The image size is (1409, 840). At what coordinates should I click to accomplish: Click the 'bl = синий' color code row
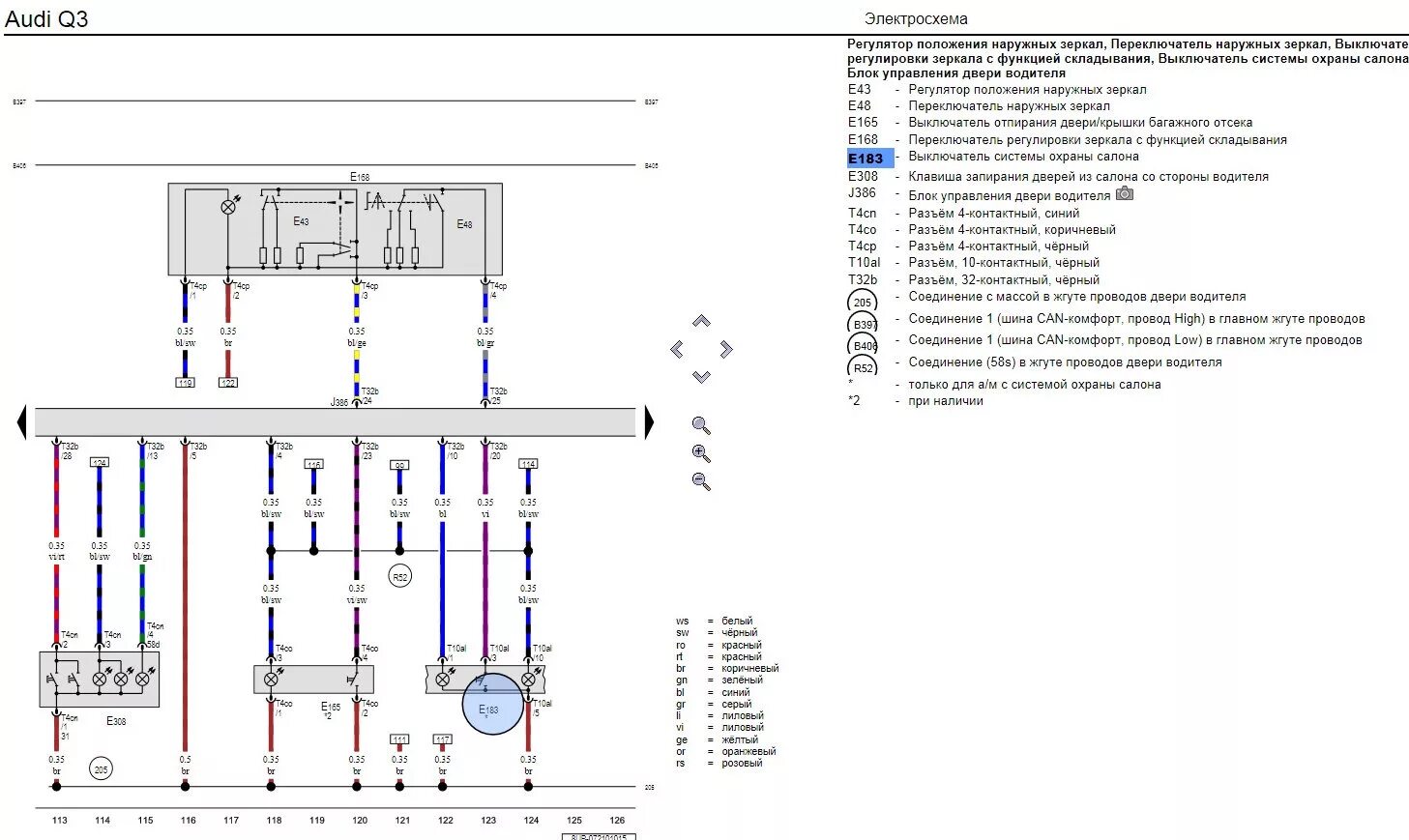coord(713,693)
